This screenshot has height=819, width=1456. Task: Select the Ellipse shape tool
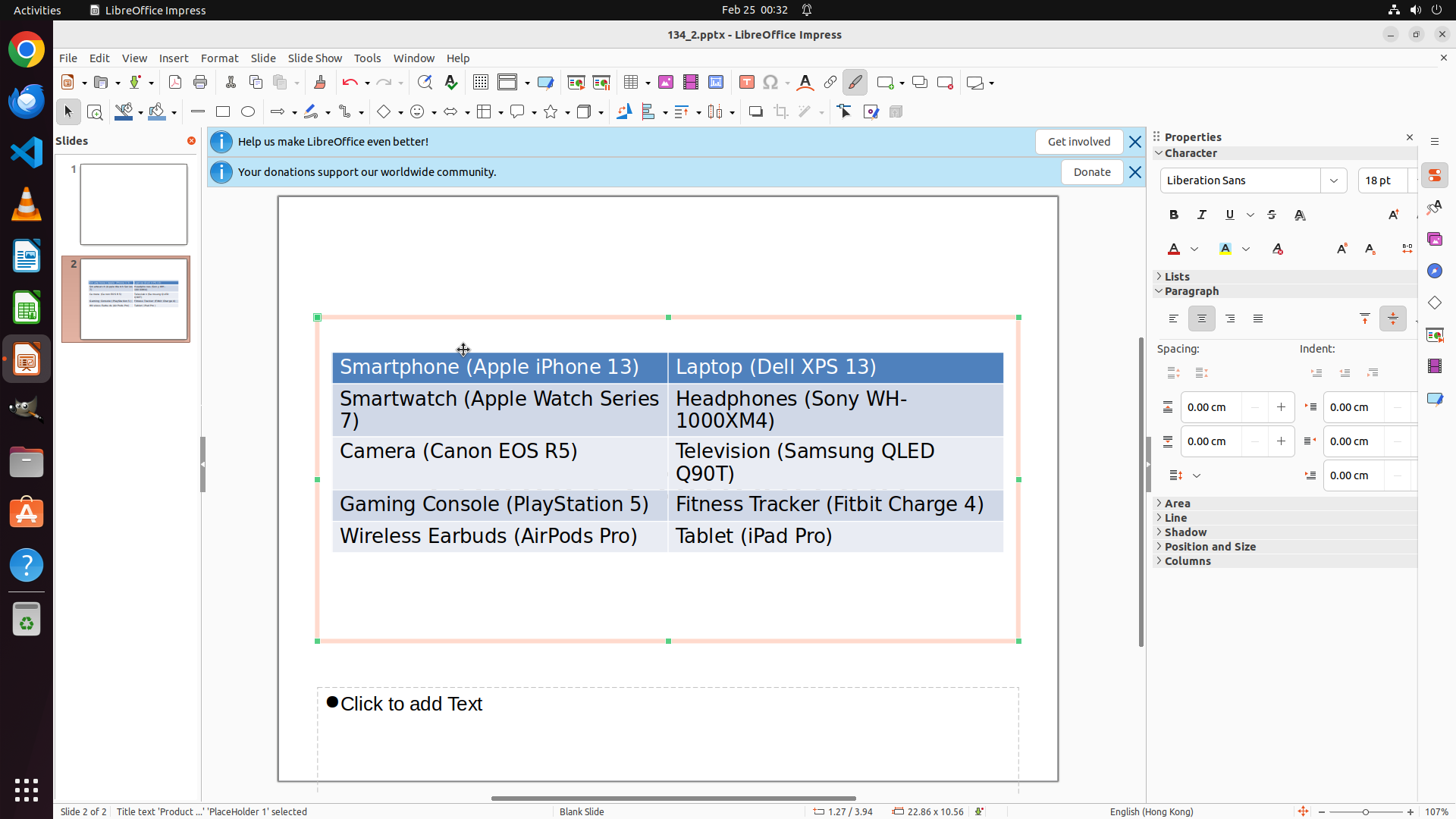[248, 112]
